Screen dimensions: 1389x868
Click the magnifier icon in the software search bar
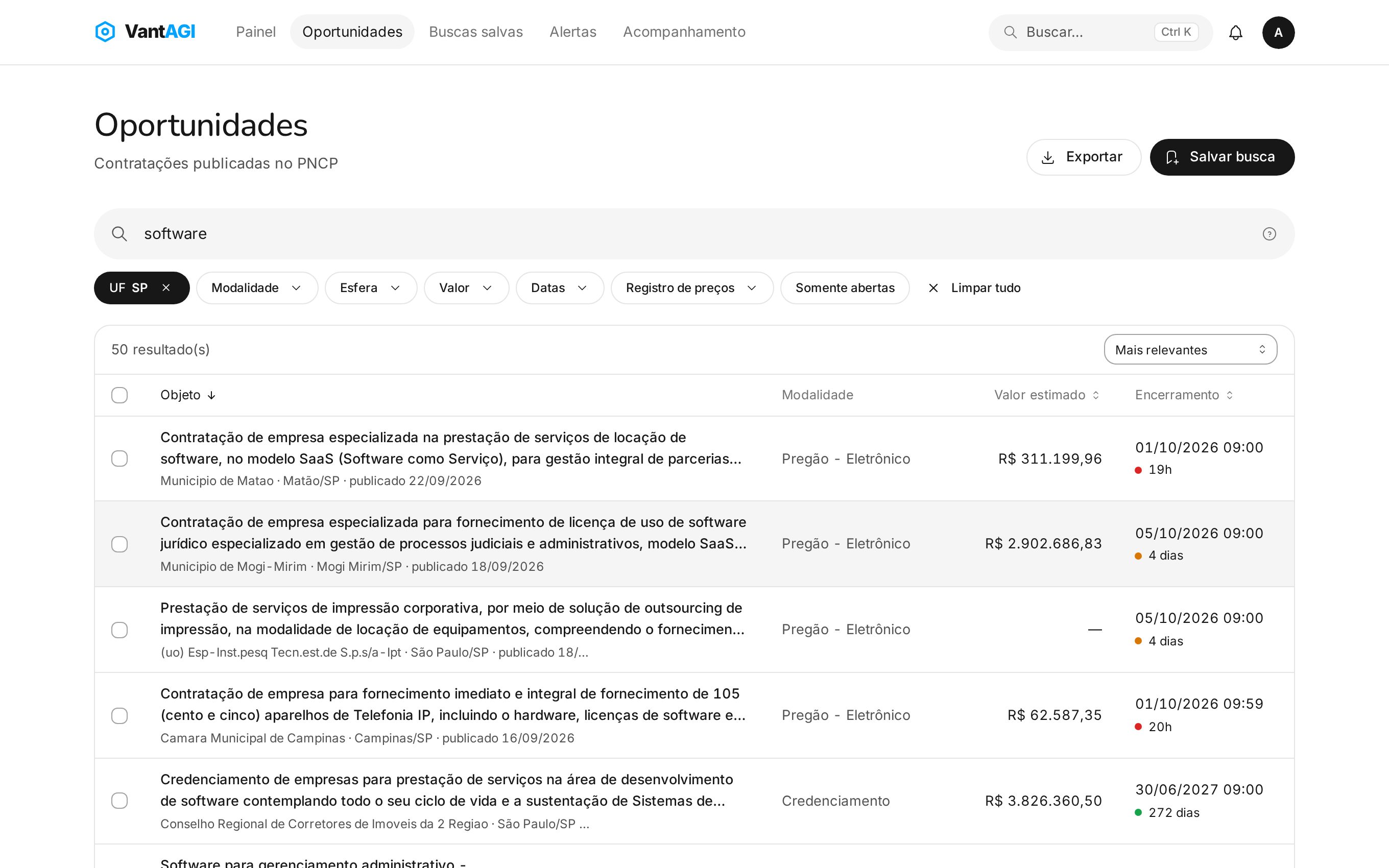click(x=119, y=234)
